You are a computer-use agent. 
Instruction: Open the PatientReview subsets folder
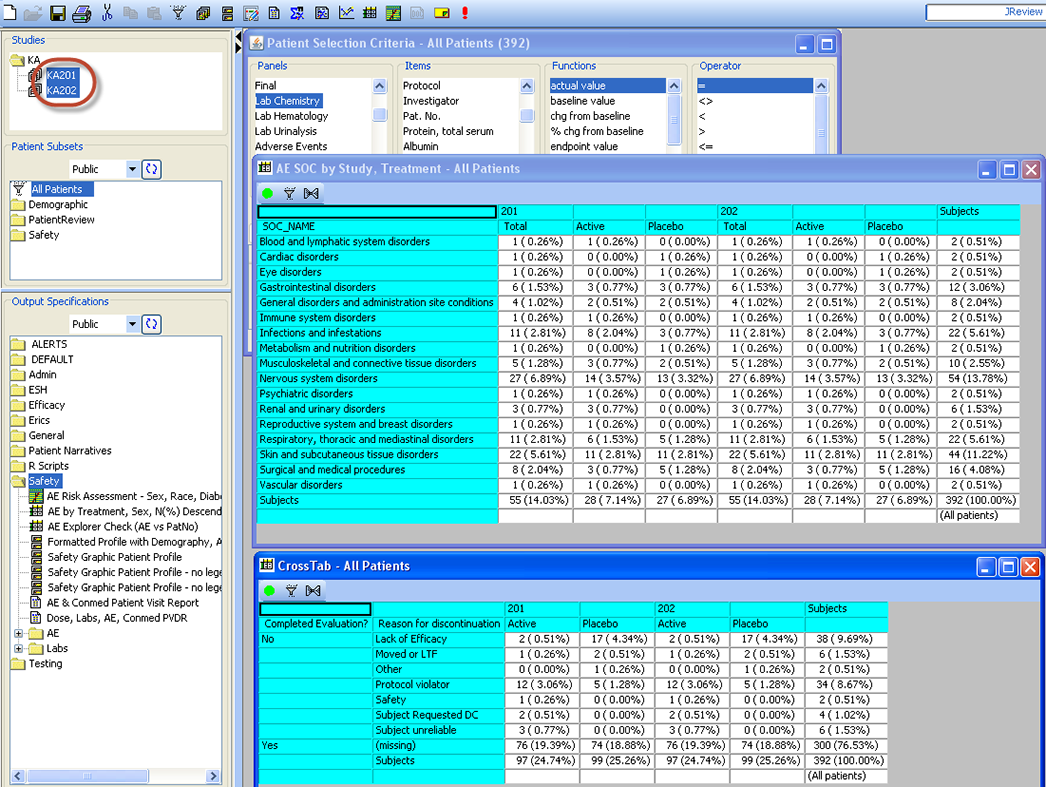point(61,219)
